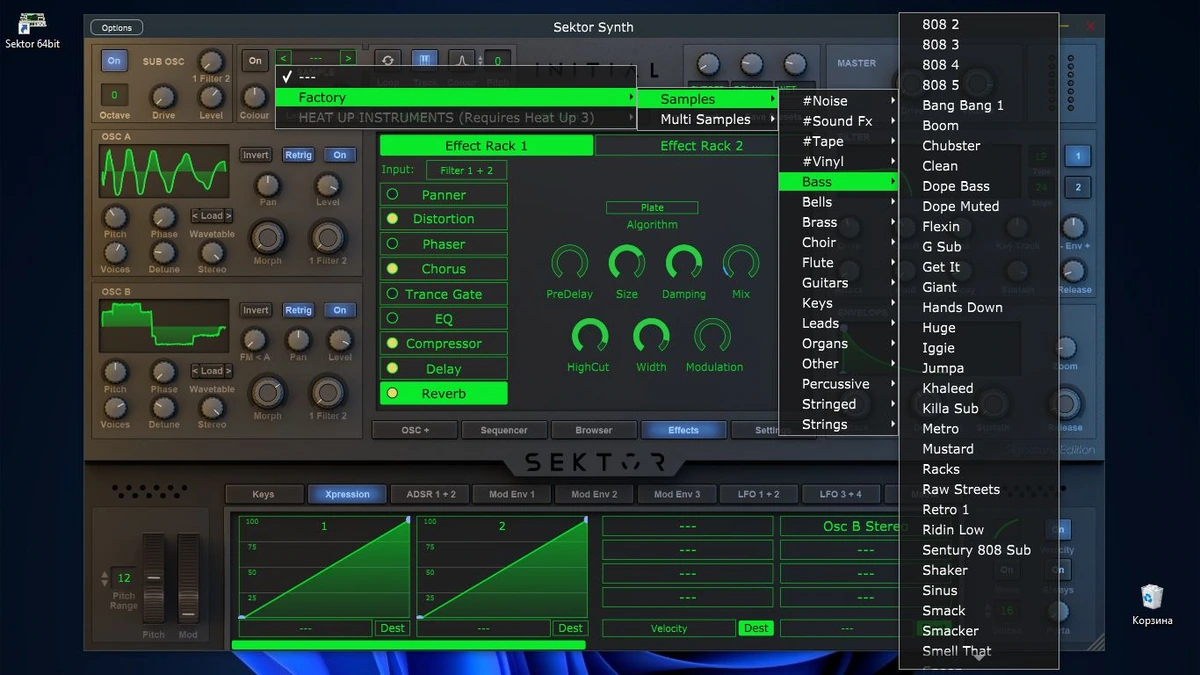Click the Pitch wheel
The width and height of the screenshot is (1200, 675).
[x=153, y=580]
